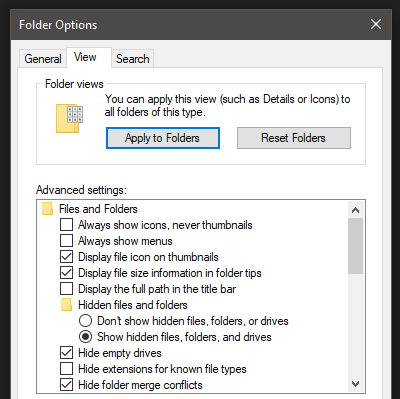Open the Search tab
Screen dimensions: 400x399
click(132, 59)
